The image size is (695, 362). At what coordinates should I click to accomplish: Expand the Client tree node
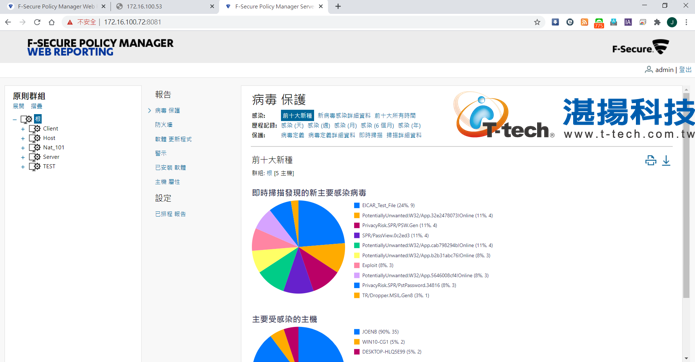click(x=23, y=129)
